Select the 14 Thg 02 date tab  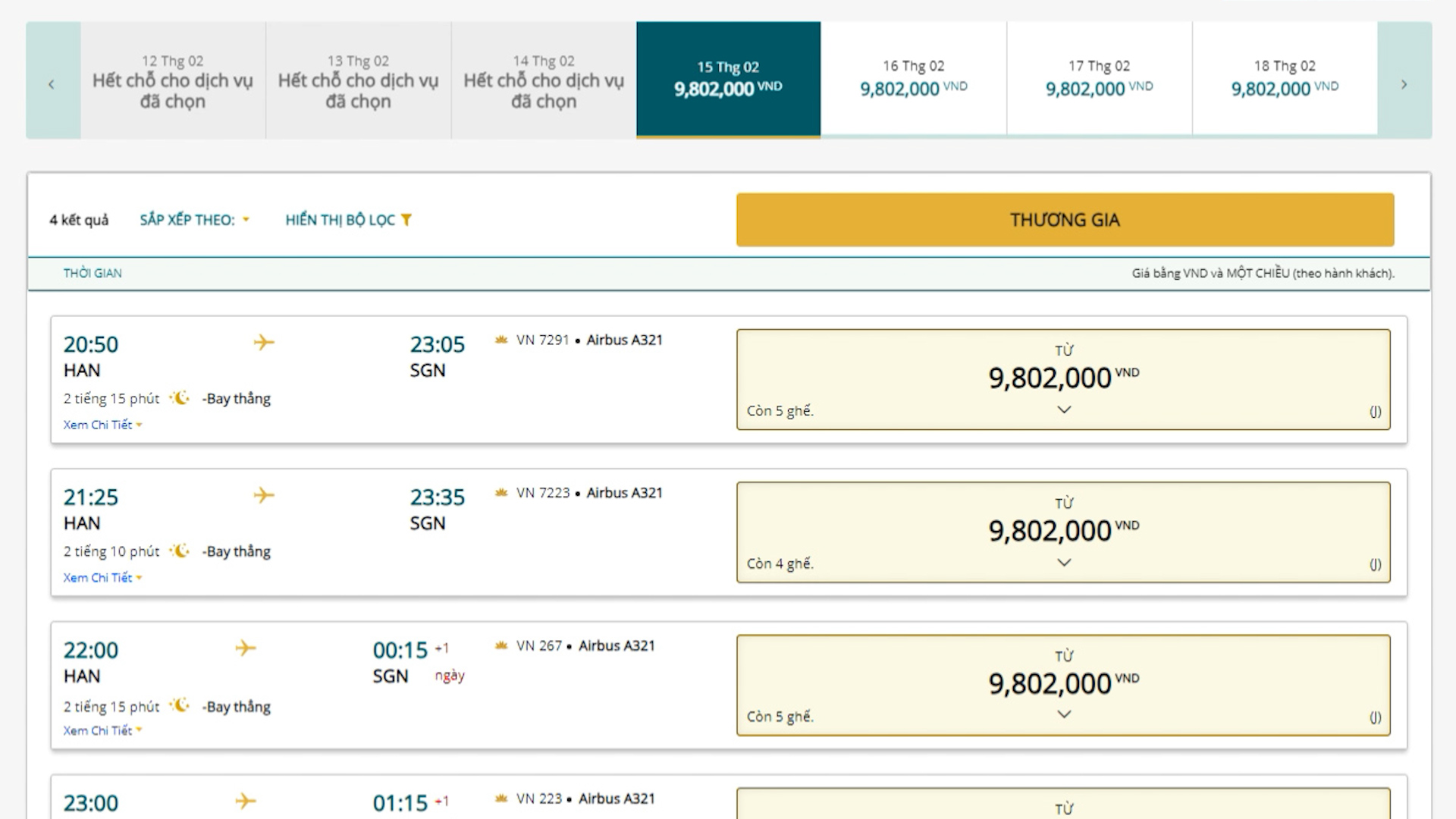tap(544, 80)
